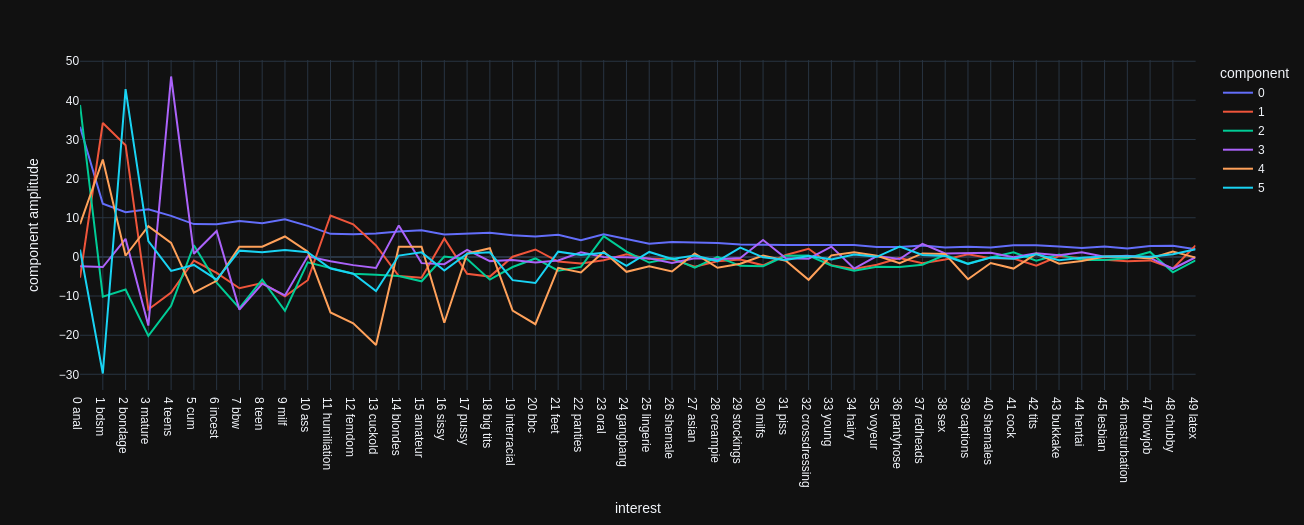Click the "32 crossdressing" x-axis tick label
Screen dimensions: 1304x525
click(x=806, y=442)
